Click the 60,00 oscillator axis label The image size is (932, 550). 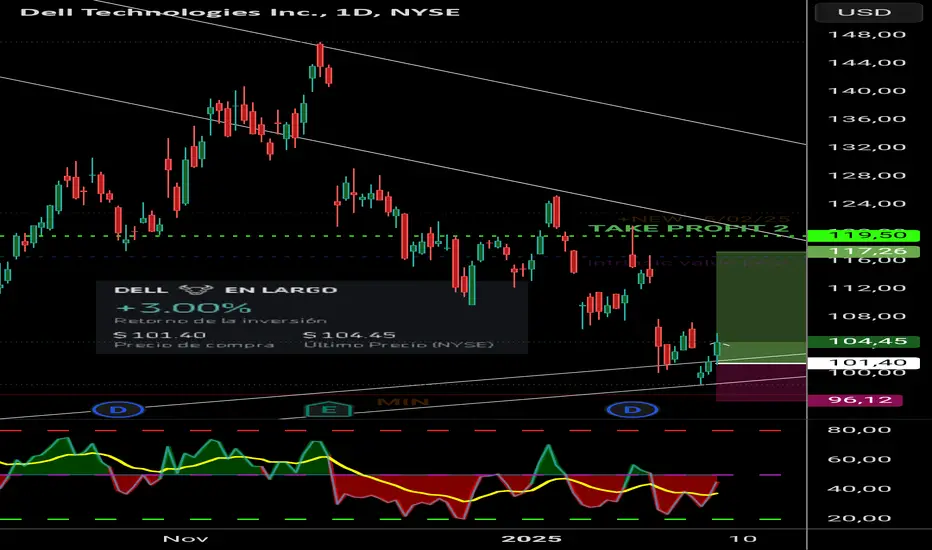click(x=859, y=460)
